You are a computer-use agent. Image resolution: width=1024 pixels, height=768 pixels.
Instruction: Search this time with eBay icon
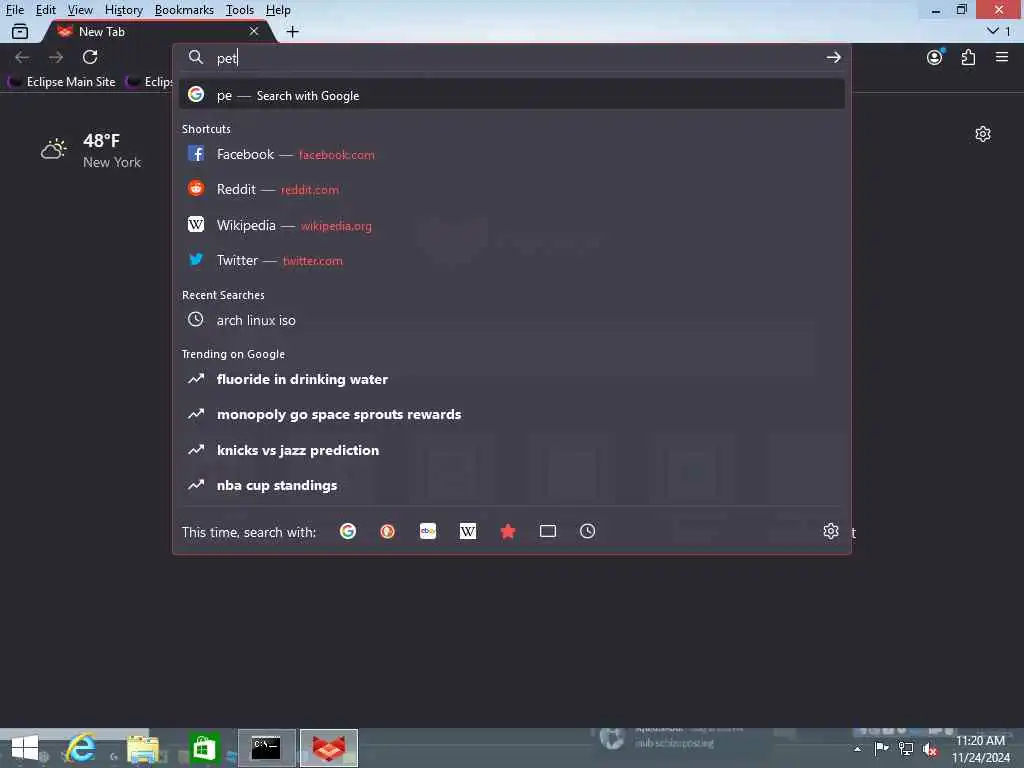(428, 532)
